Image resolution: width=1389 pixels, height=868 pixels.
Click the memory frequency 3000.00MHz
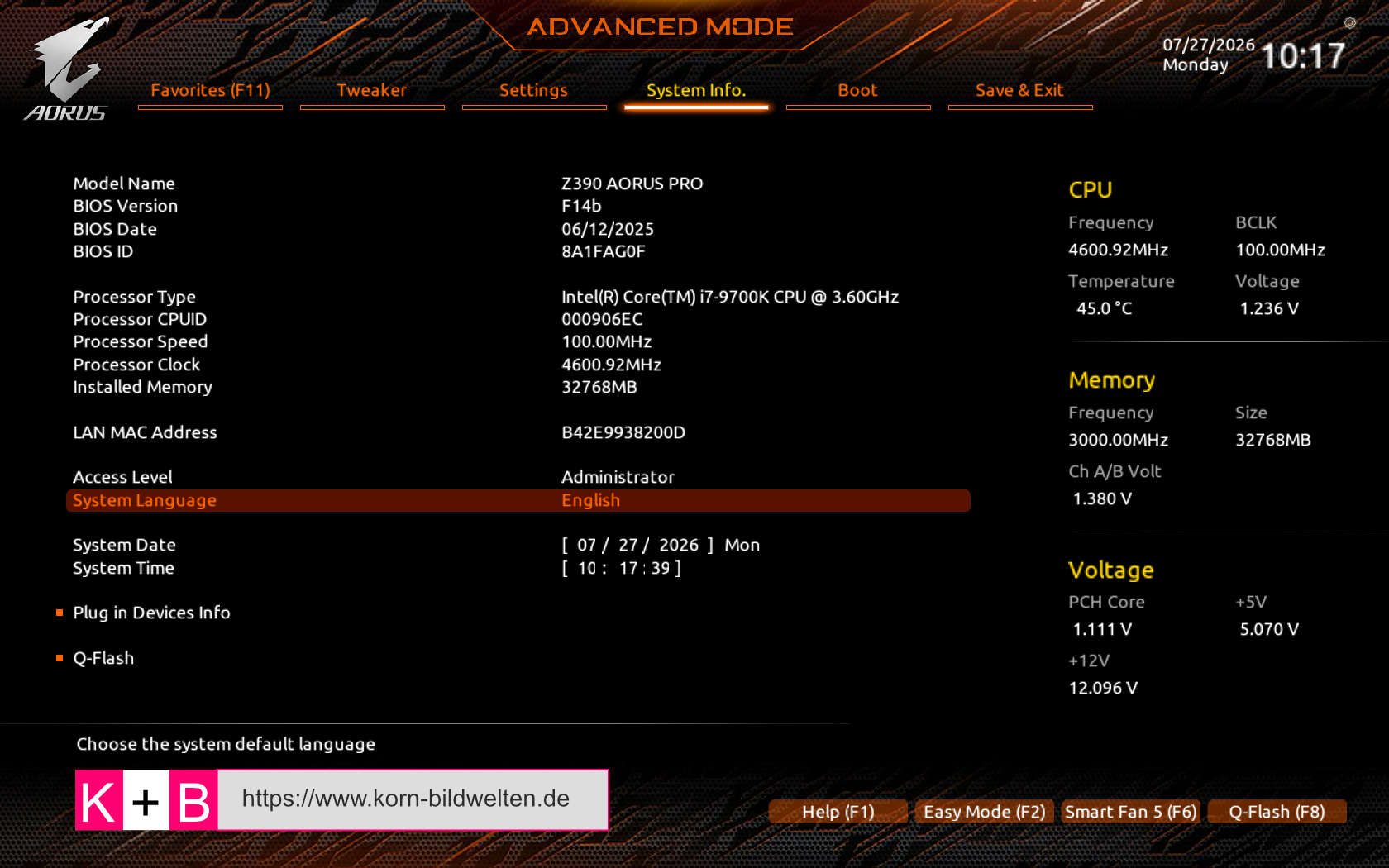tap(1119, 440)
